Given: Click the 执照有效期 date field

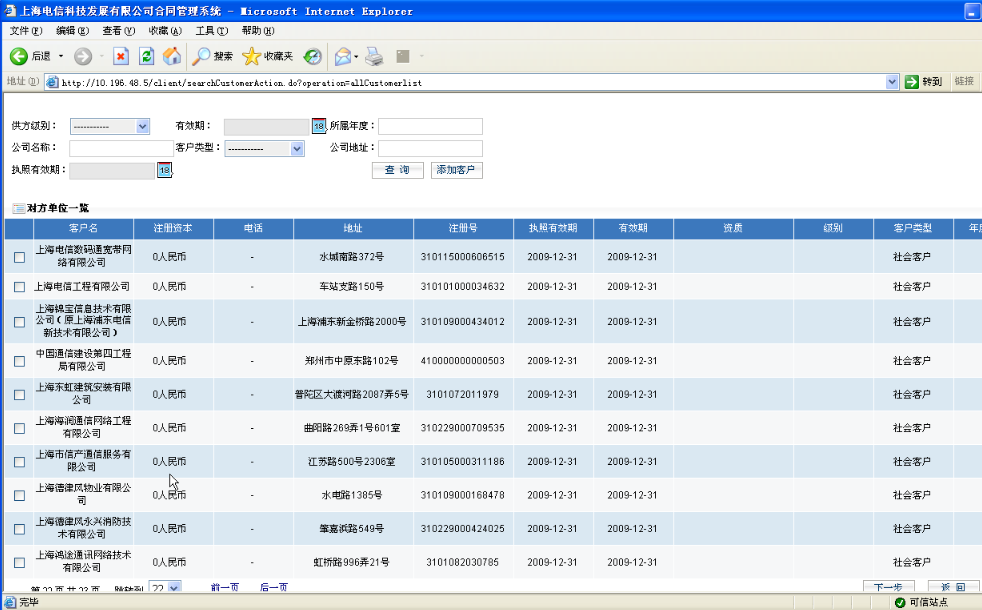Looking at the screenshot, I should coord(112,170).
